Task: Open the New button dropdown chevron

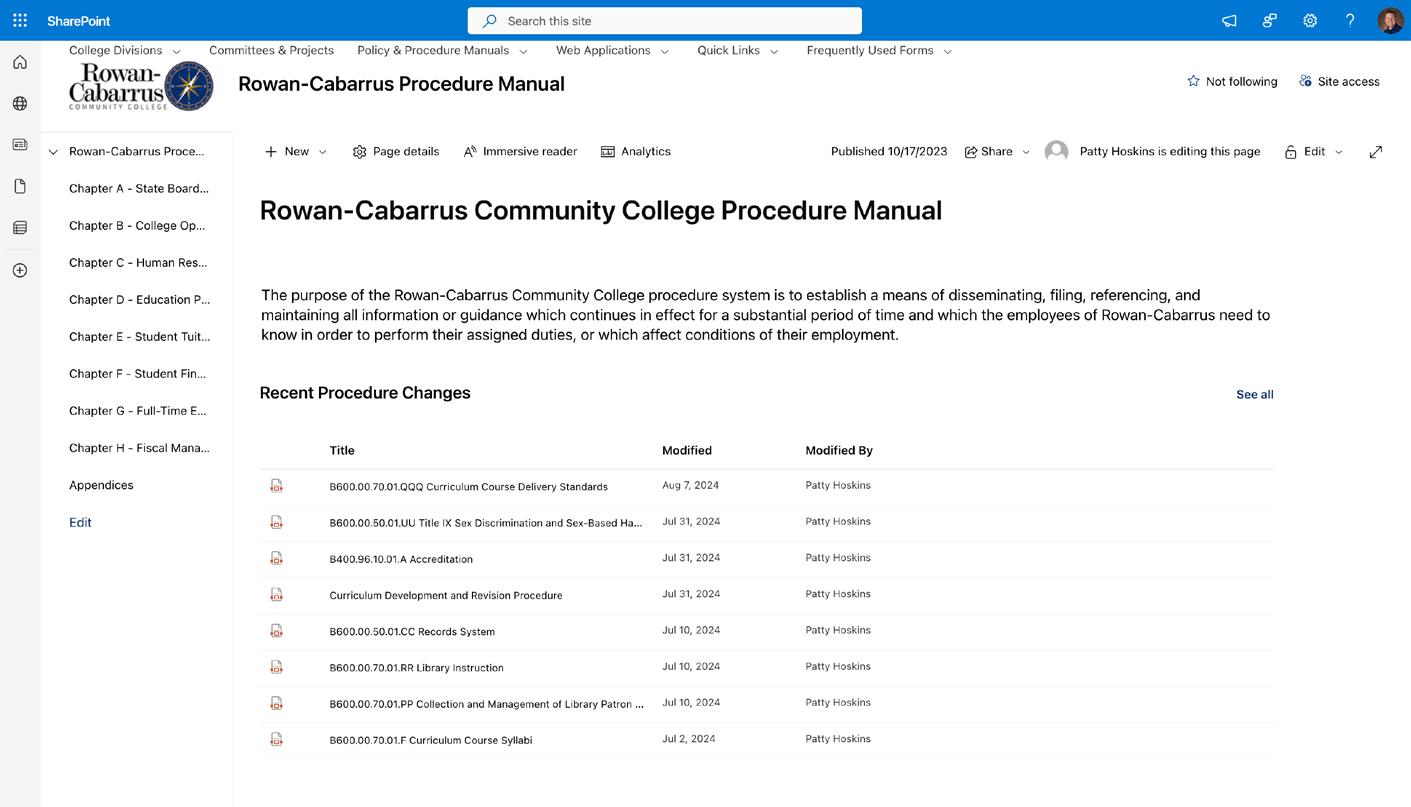Action: click(322, 152)
